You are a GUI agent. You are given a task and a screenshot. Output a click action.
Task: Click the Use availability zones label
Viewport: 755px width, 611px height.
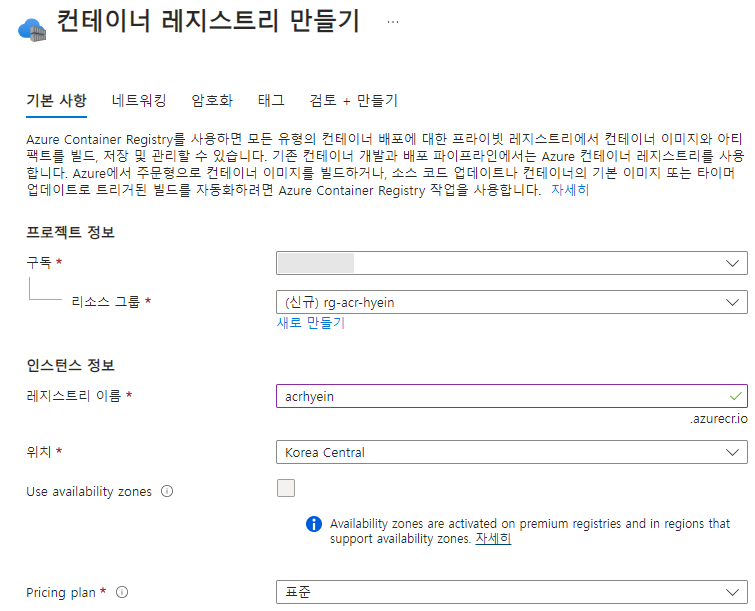coord(89,492)
